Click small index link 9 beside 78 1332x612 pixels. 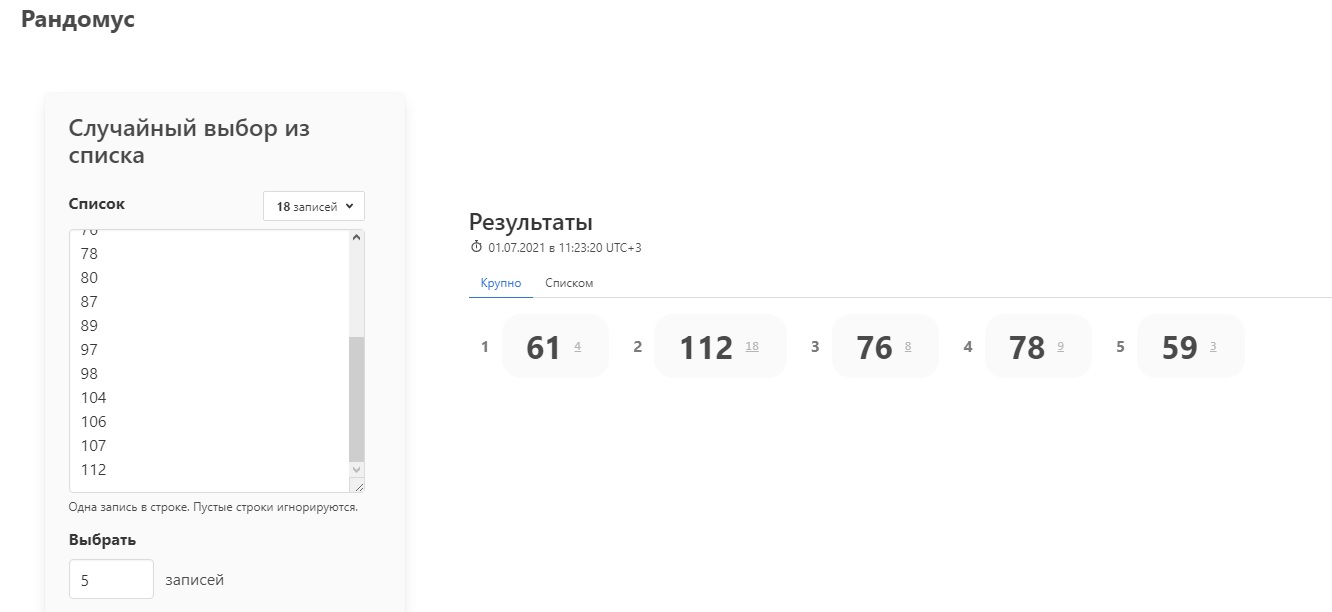point(1060,347)
